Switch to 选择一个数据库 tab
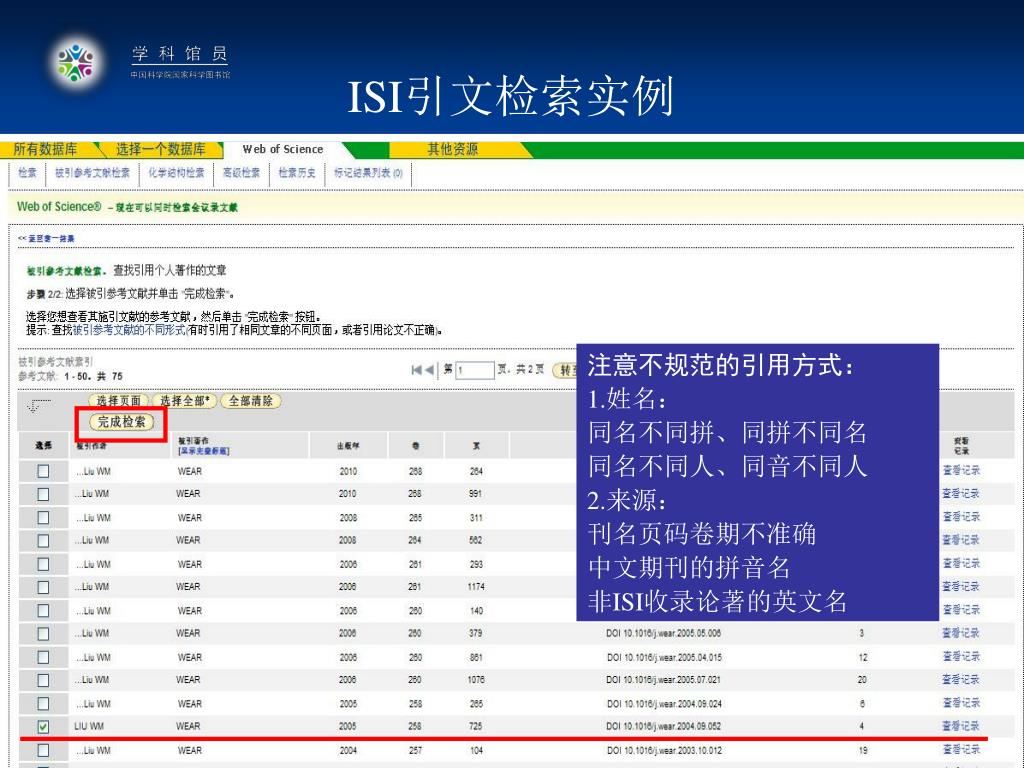Viewport: 1024px width, 768px height. [x=161, y=150]
